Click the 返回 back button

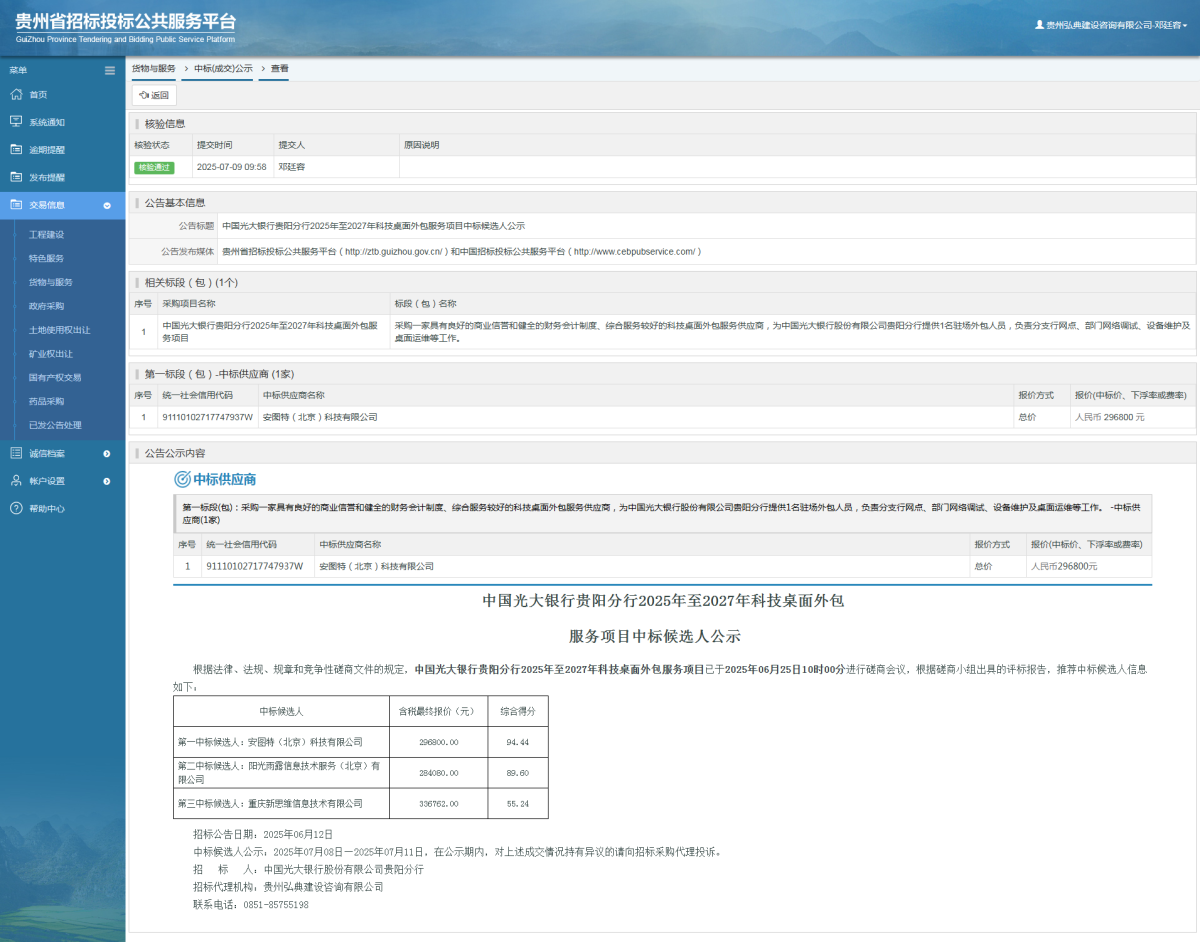[x=154, y=94]
